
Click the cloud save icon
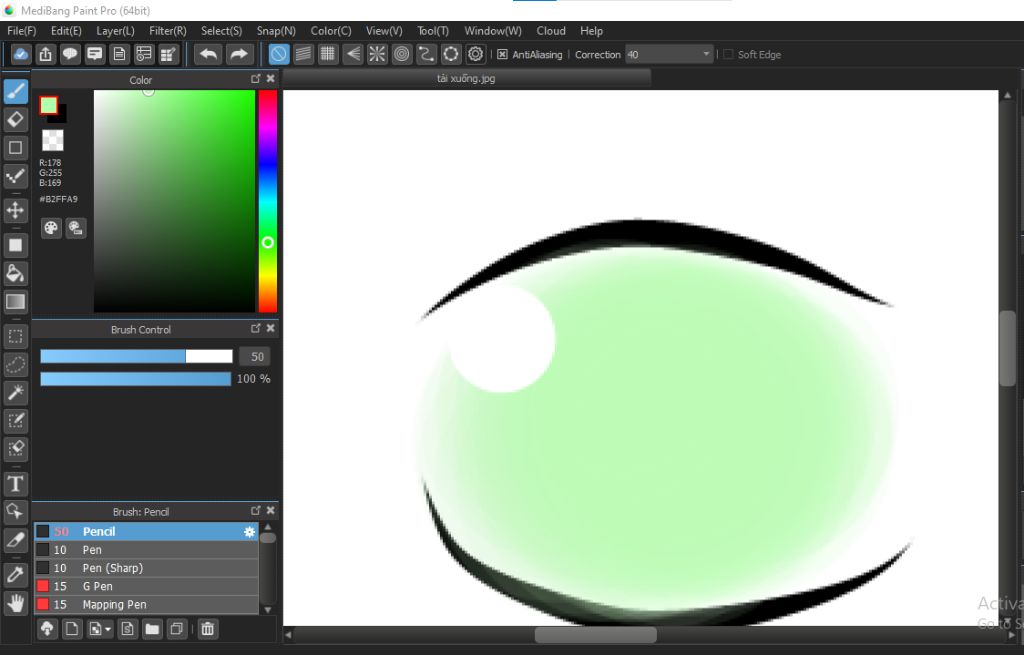(x=20, y=54)
